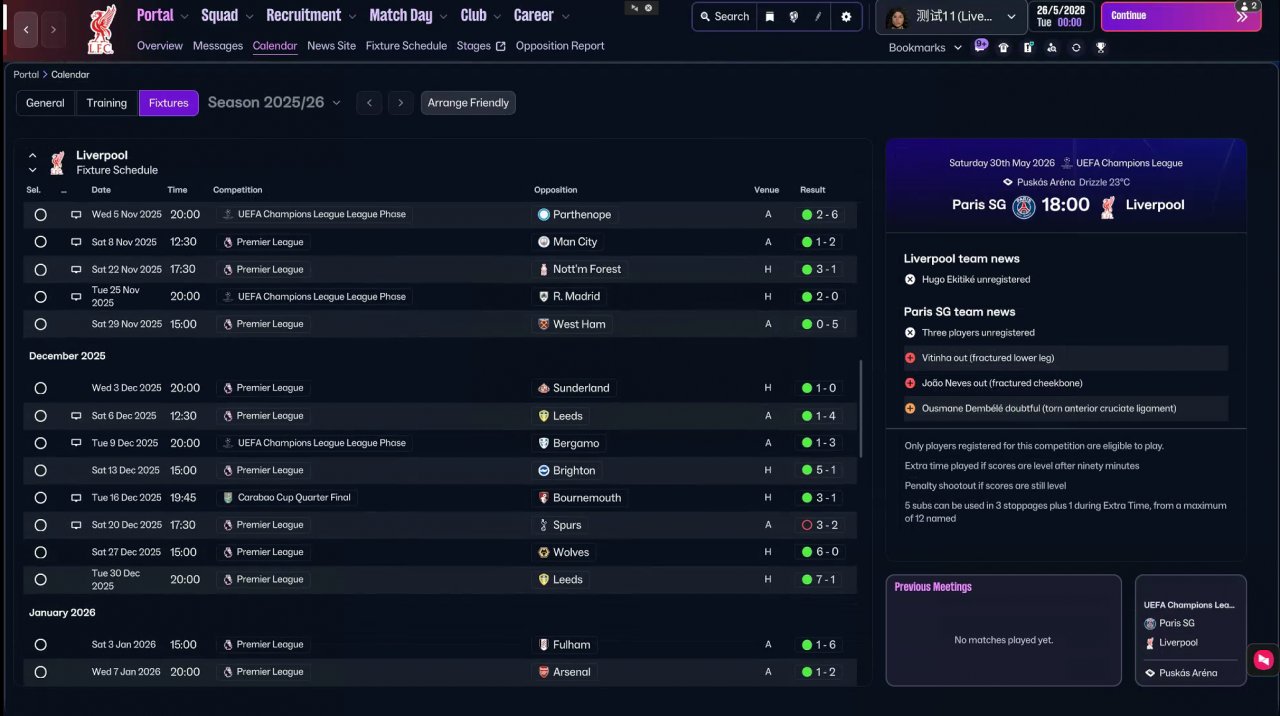The width and height of the screenshot is (1280, 716).
Task: Expand the Match Day menu dropdown arrow
Action: (x=444, y=17)
